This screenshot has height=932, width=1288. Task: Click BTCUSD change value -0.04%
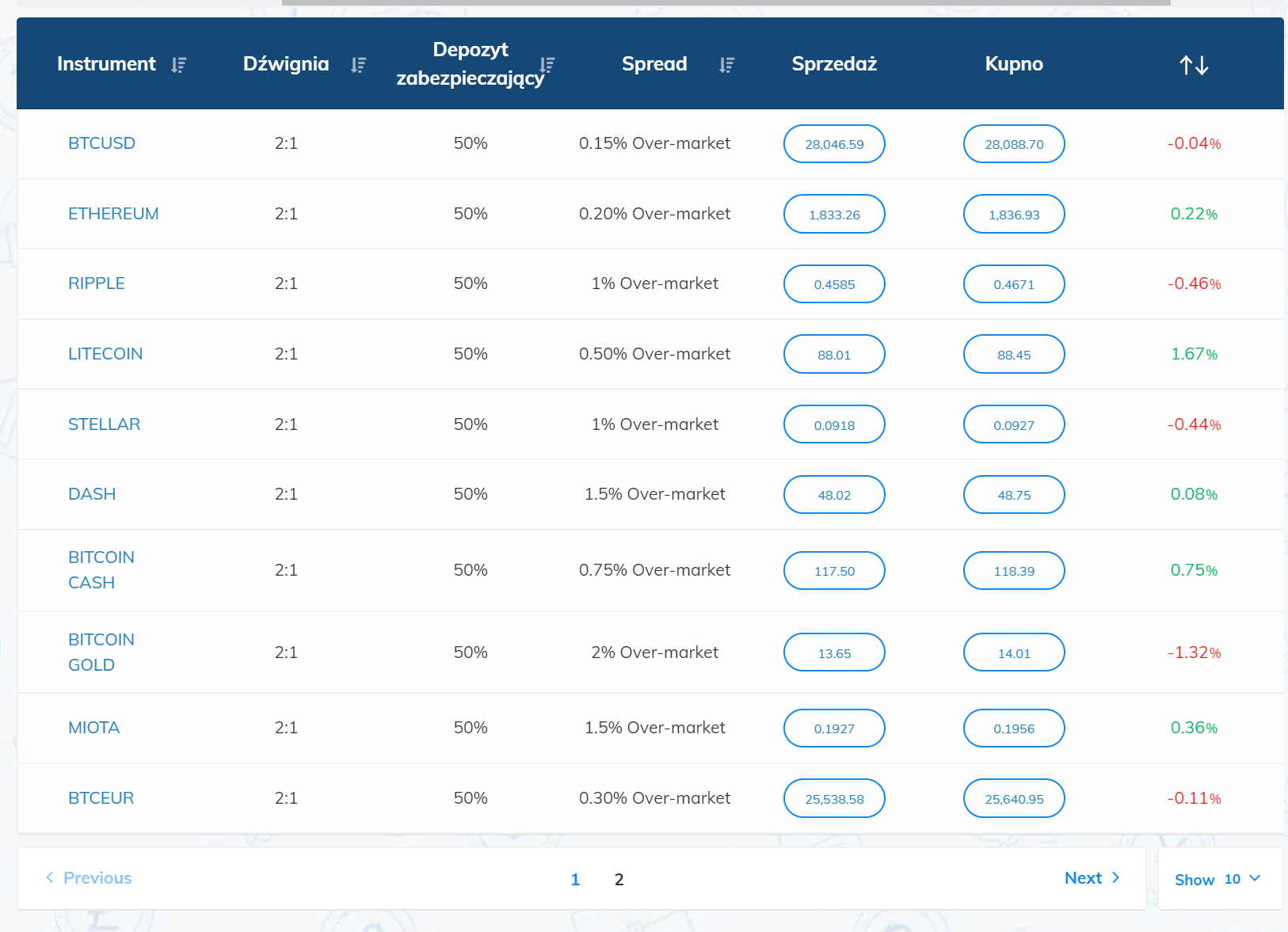1194,143
